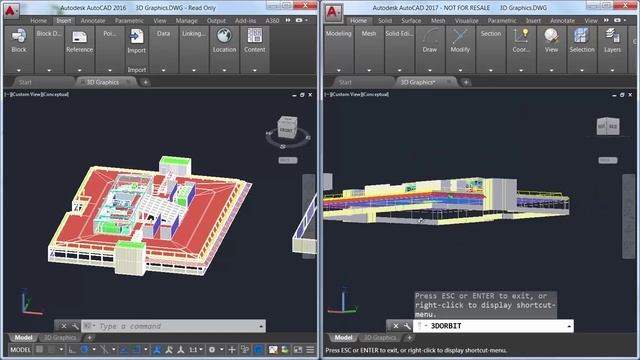Click the ViewCube in the AutoCAD 2016 viewport
640x360 pixels.
pyautogui.click(x=287, y=127)
